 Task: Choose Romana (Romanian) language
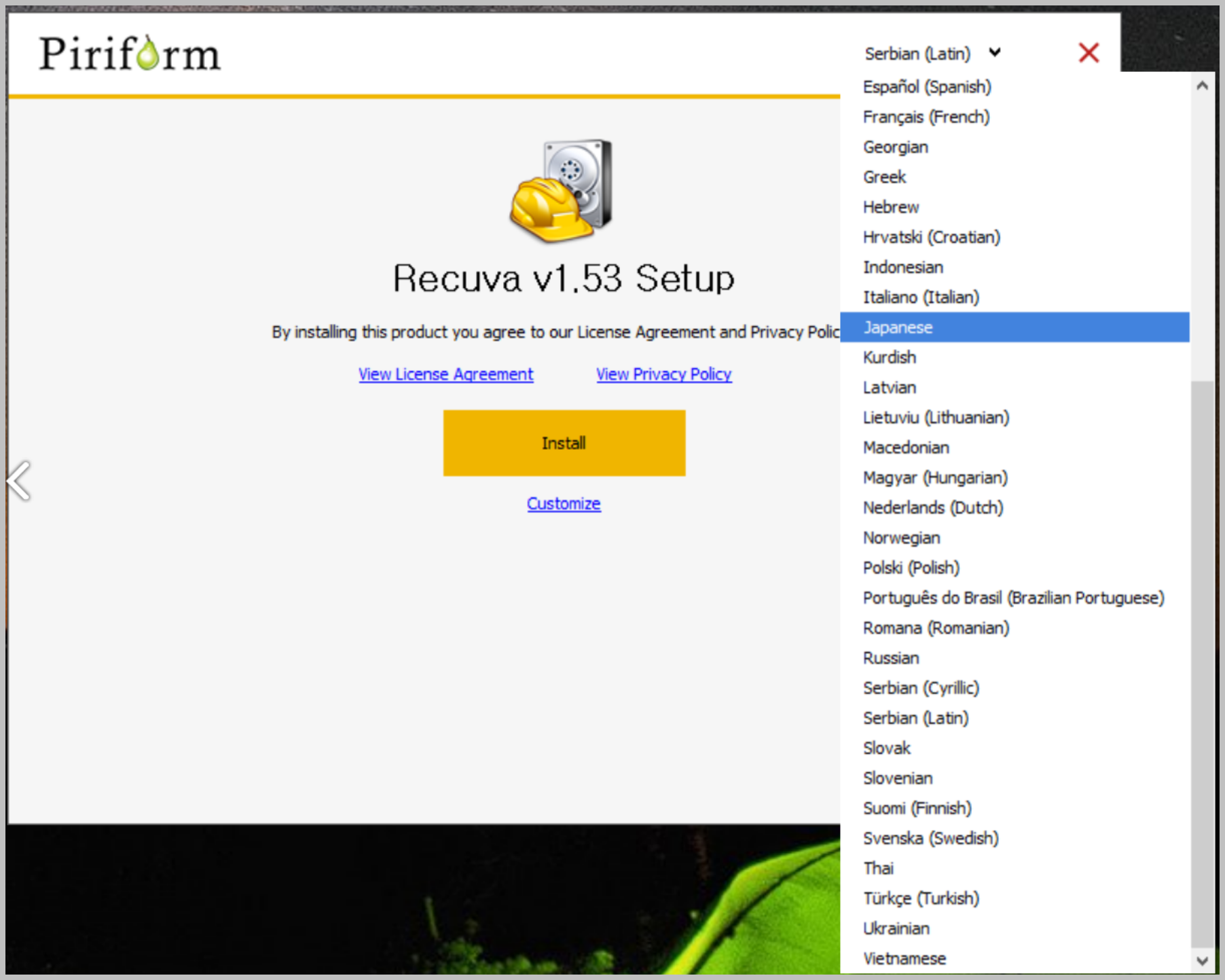tap(1014, 628)
